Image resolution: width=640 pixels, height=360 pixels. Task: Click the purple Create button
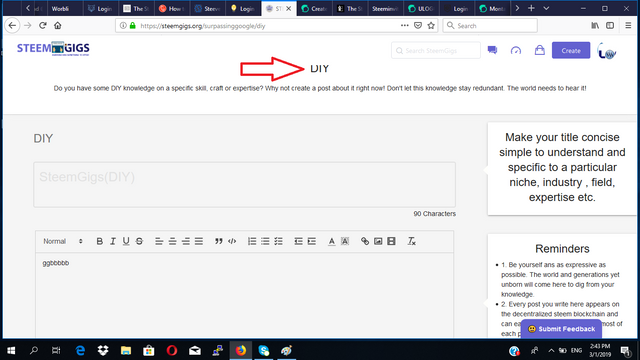(x=571, y=51)
